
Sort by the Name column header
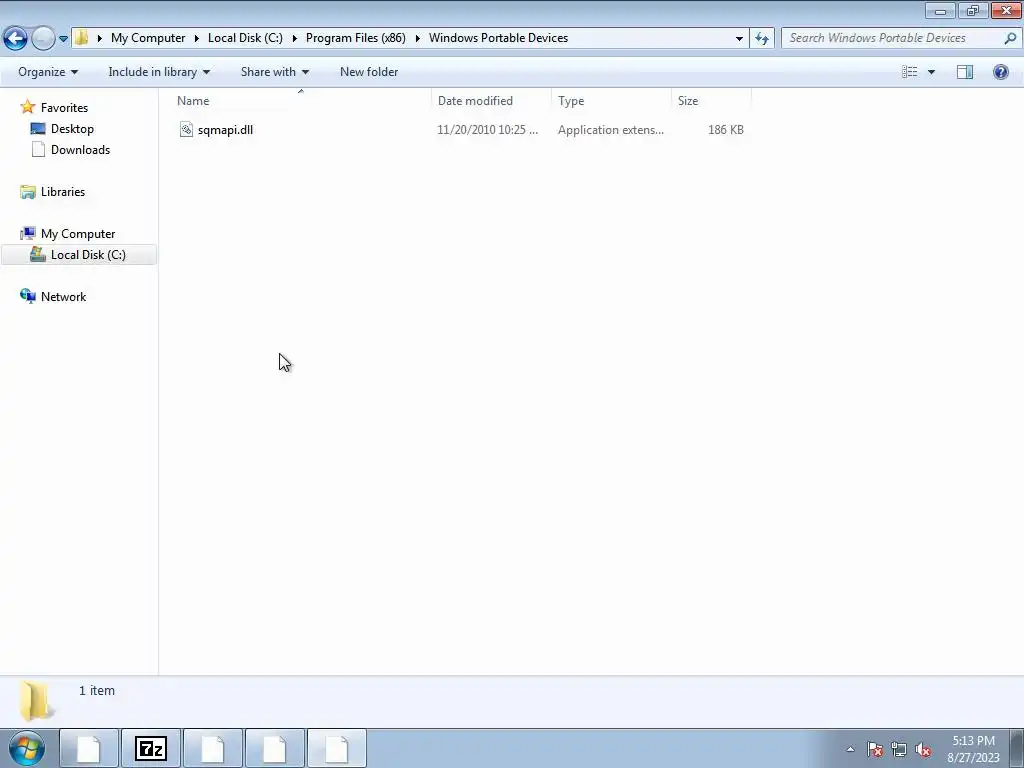(301, 101)
